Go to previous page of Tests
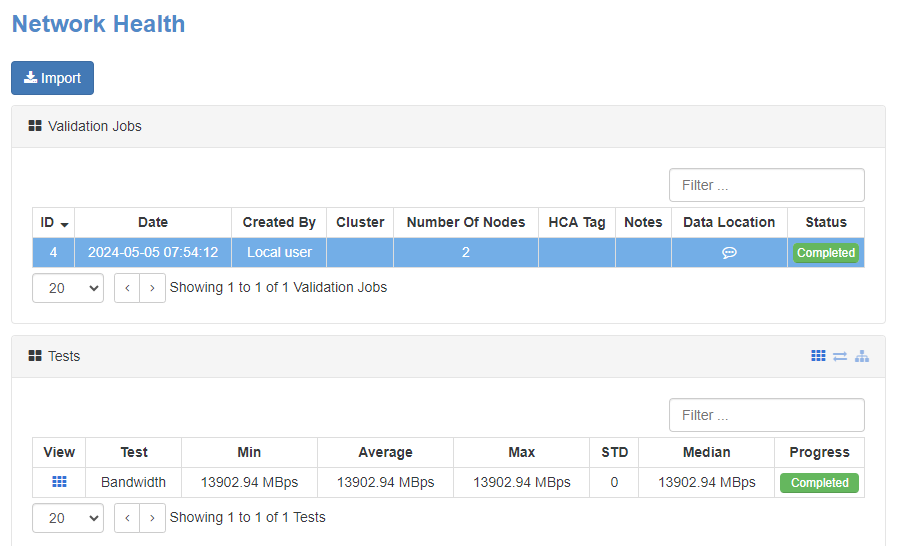 pos(127,518)
